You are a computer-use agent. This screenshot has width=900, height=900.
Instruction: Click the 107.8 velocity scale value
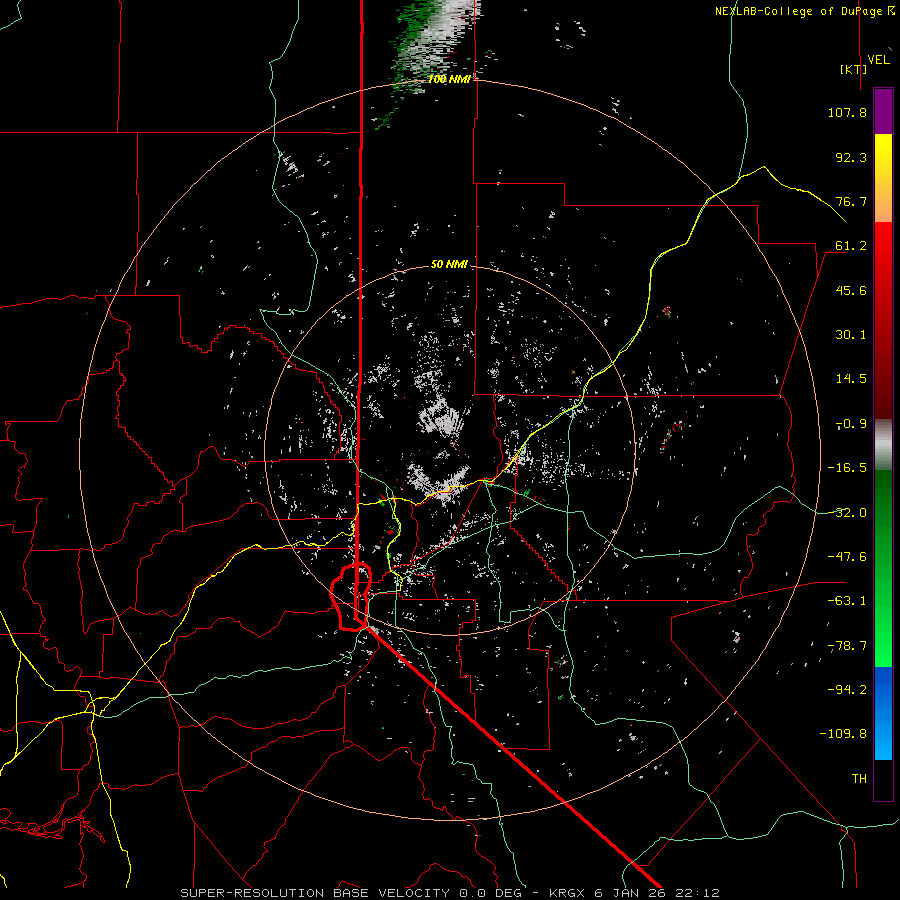[x=847, y=112]
